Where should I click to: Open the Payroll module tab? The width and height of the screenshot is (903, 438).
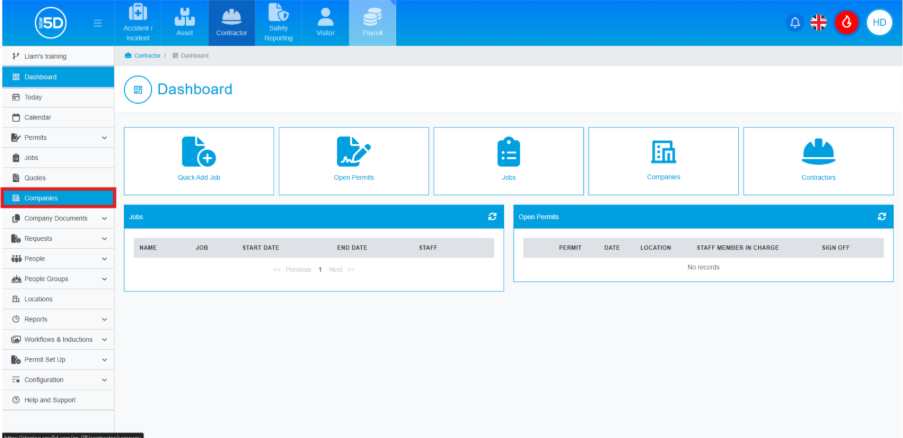point(372,23)
